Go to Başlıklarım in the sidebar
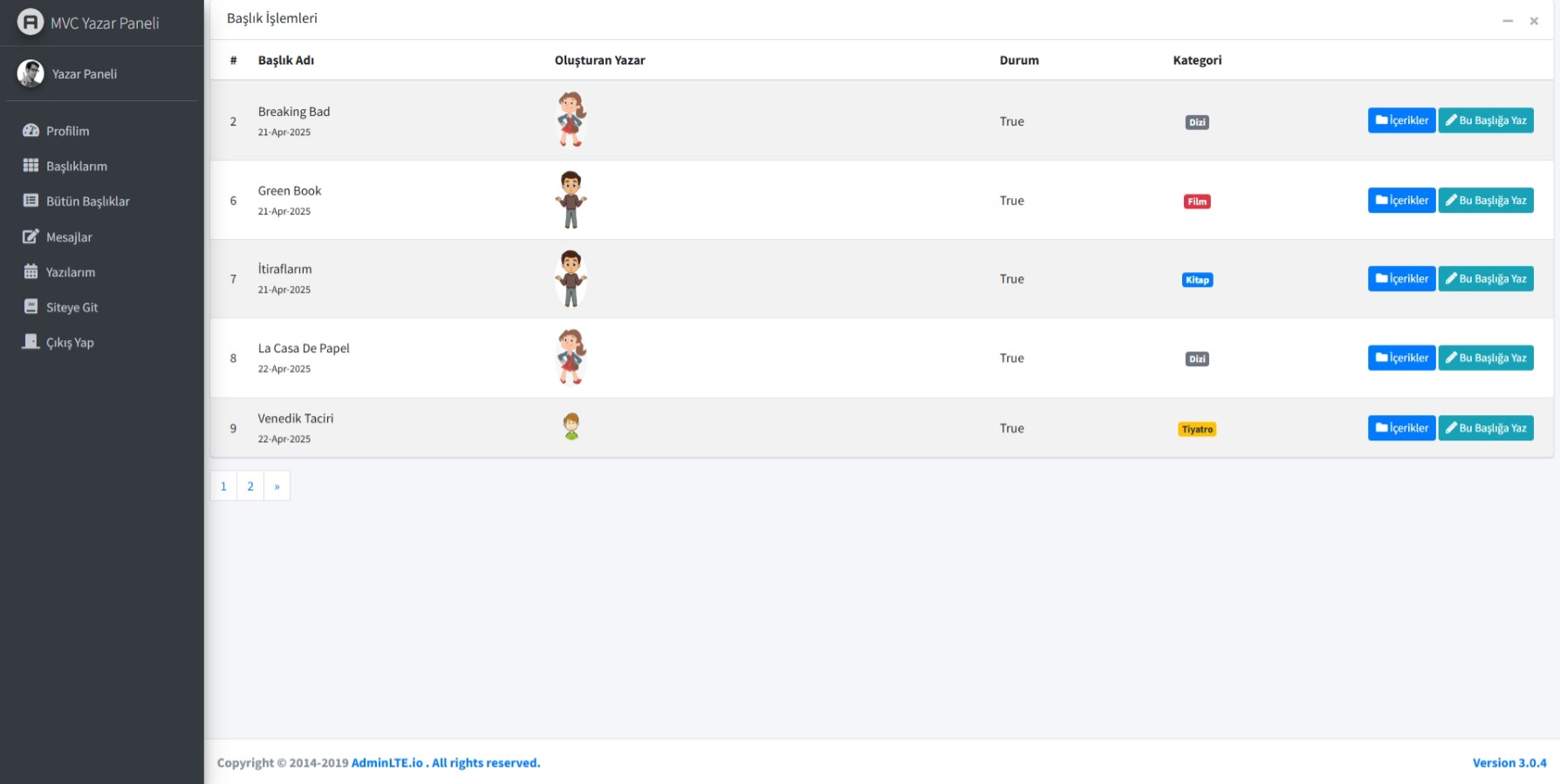The image size is (1560, 784). 76,166
